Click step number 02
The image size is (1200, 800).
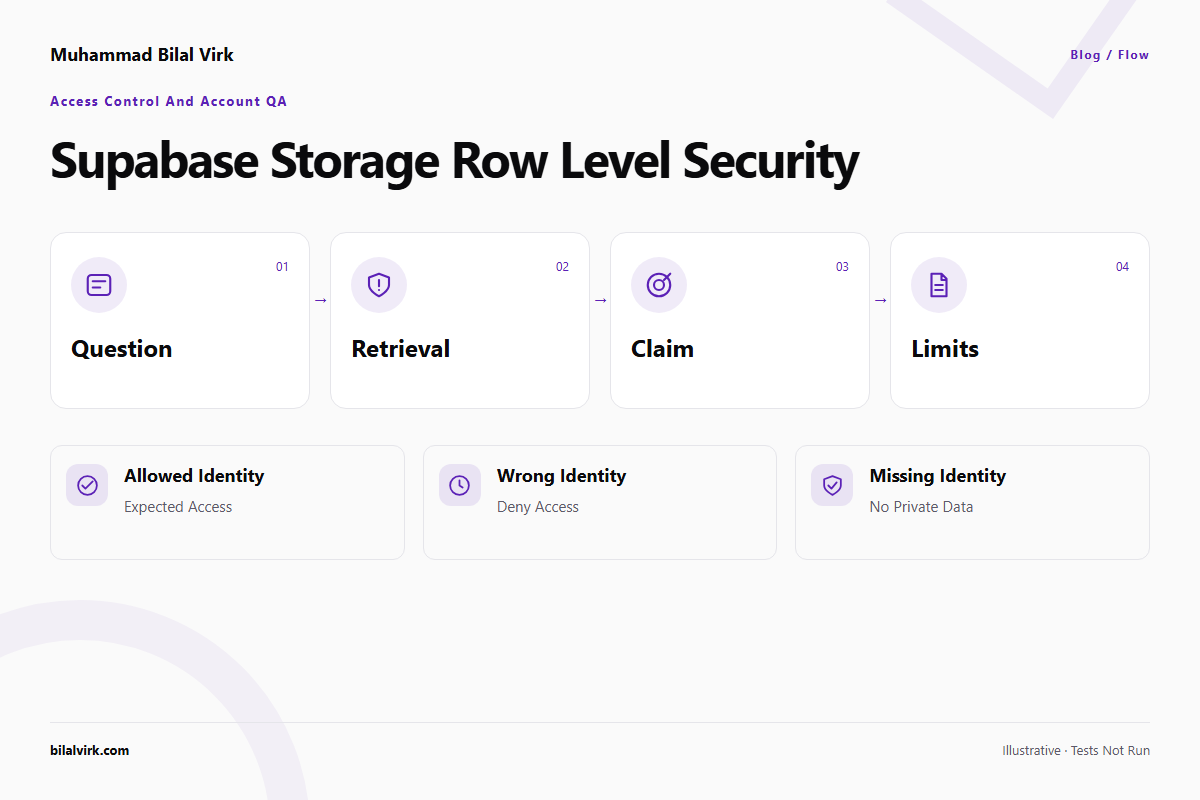pos(562,267)
